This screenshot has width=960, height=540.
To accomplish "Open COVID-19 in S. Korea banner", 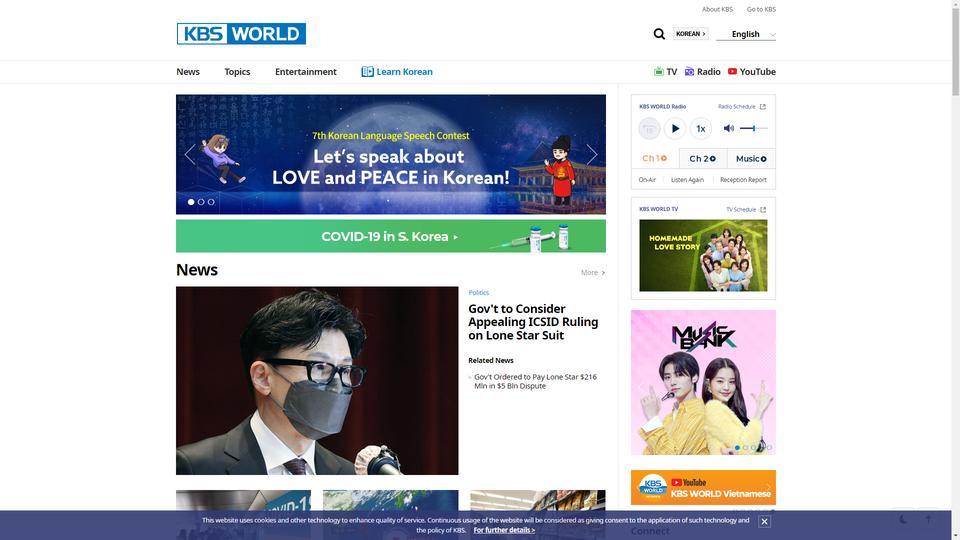I will pyautogui.click(x=391, y=236).
